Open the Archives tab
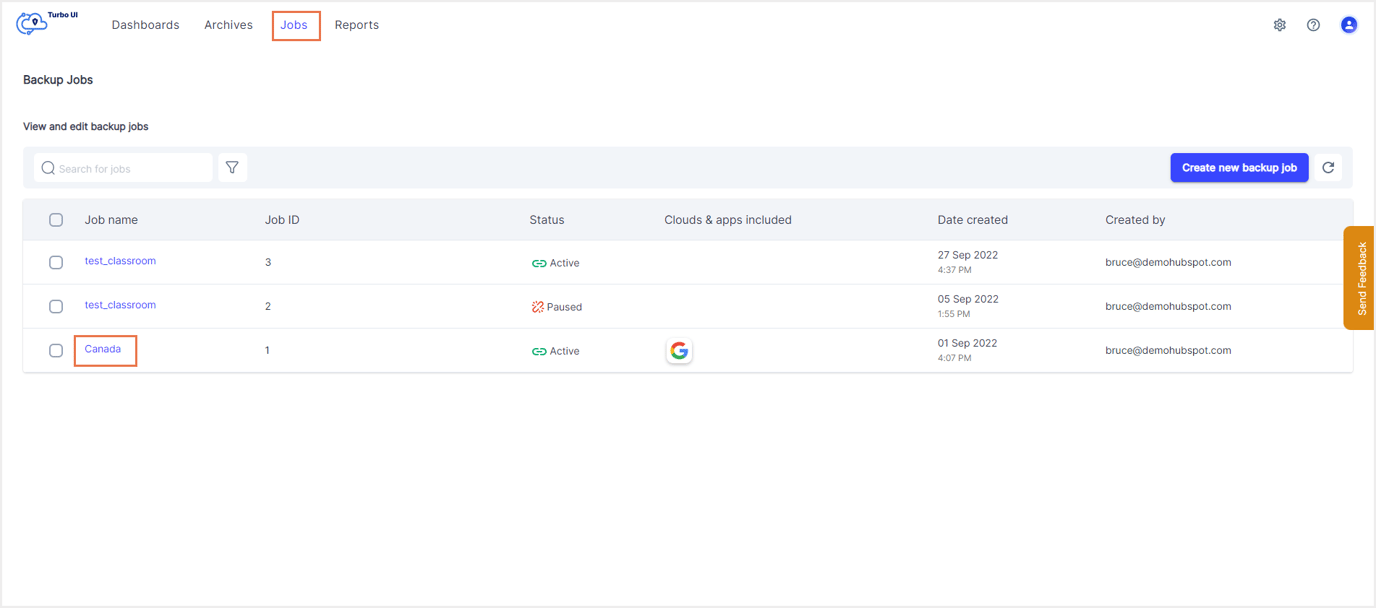The height and width of the screenshot is (608, 1376). [x=228, y=24]
